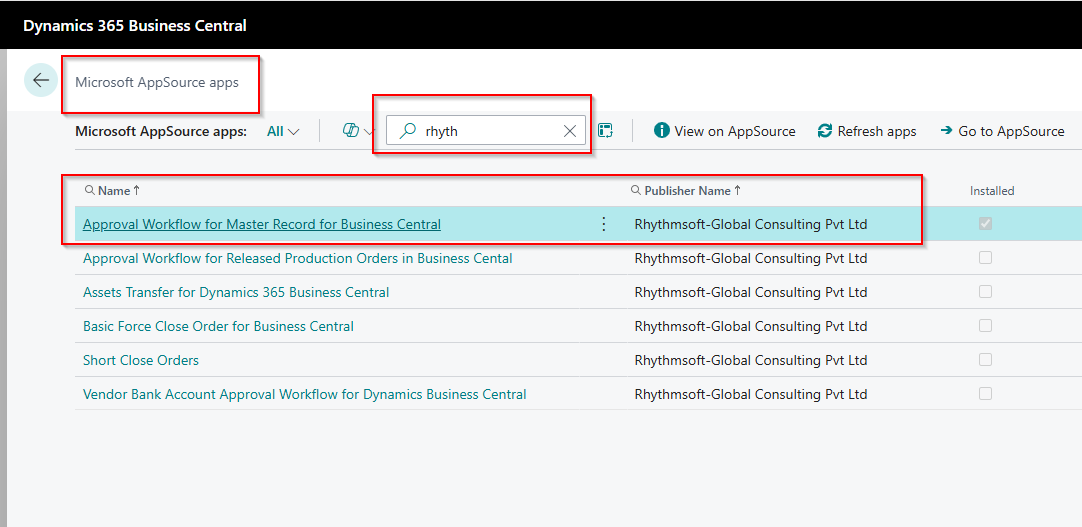Viewport: 1082px width, 527px height.
Task: Toggle Installed checkbox for Basic Force Close
Action: pyautogui.click(x=985, y=326)
